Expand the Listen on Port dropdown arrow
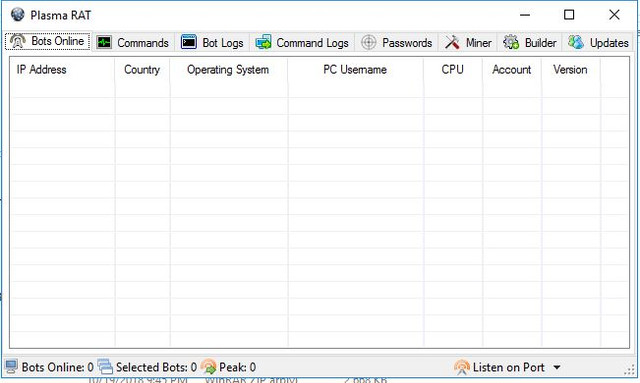The height and width of the screenshot is (383, 640). tap(557, 367)
